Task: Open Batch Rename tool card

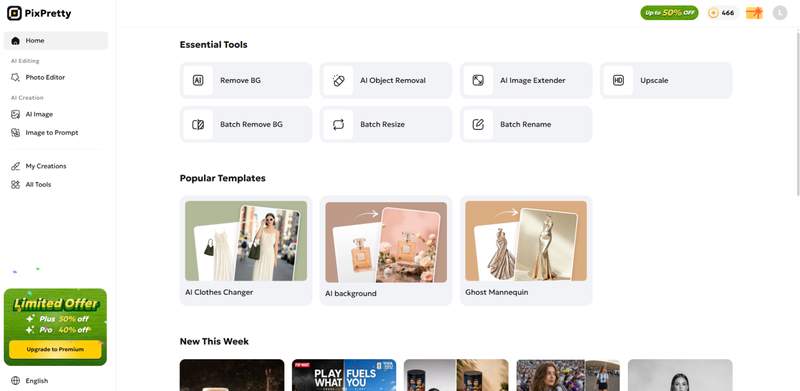Action: pyautogui.click(x=526, y=125)
